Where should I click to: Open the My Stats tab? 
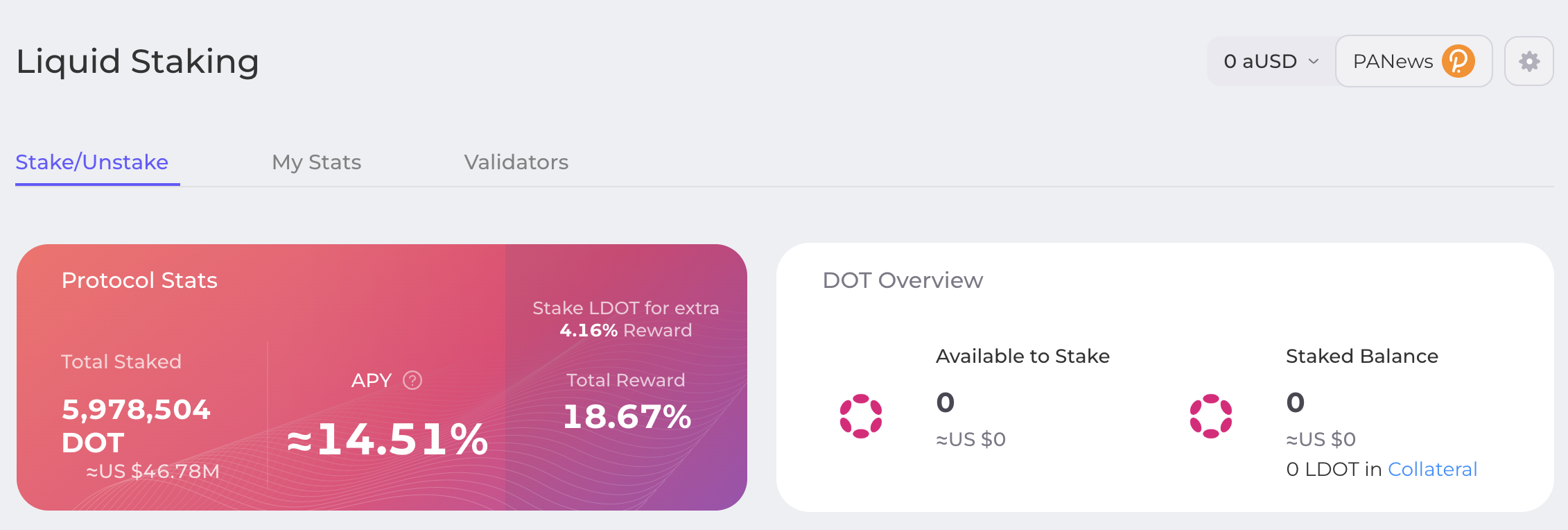316,162
